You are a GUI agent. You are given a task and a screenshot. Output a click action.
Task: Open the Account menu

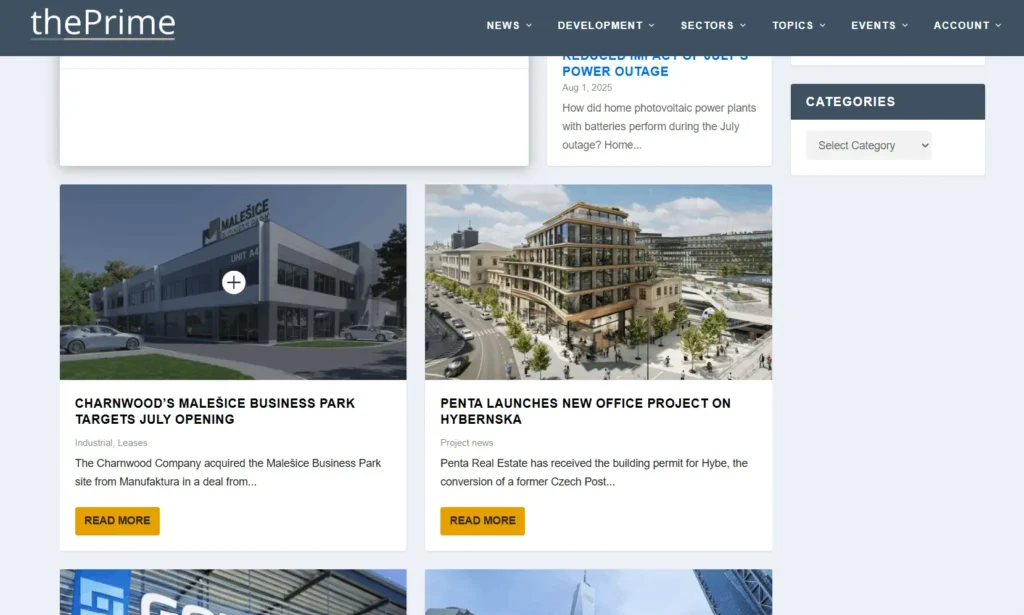tap(967, 25)
